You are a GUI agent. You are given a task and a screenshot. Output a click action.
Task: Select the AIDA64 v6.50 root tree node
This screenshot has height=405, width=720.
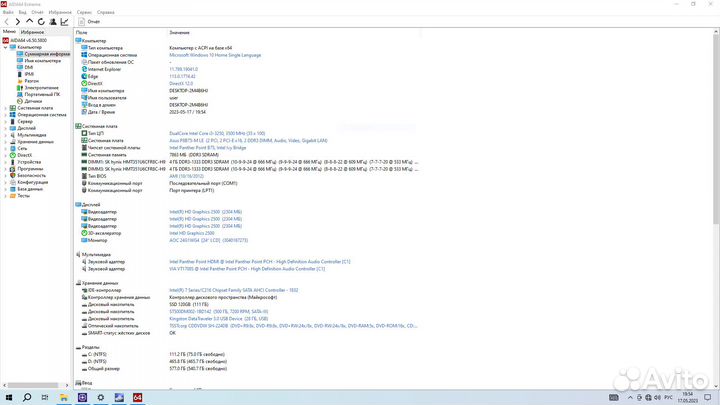pos(28,40)
